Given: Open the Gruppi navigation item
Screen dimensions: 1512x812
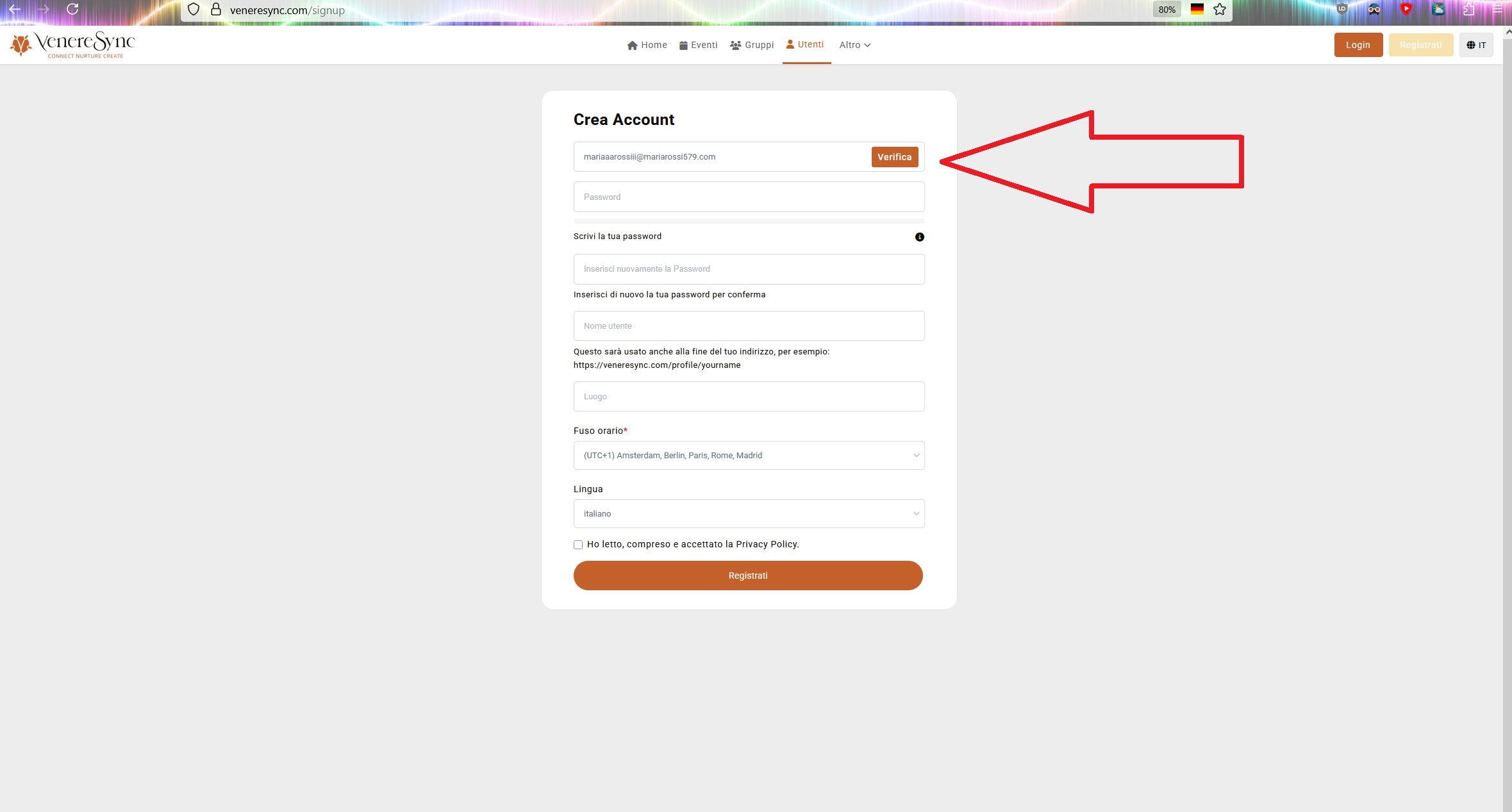Looking at the screenshot, I should click(752, 45).
